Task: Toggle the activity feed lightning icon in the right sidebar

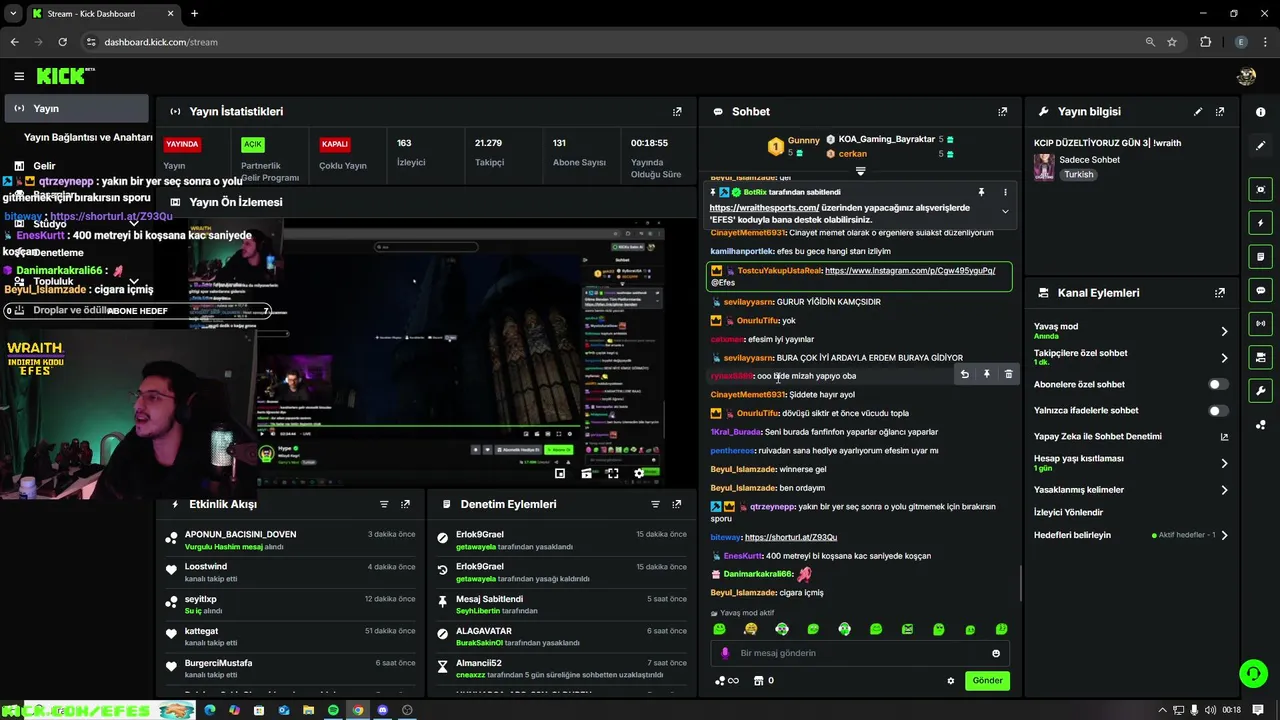Action: (x=1261, y=223)
